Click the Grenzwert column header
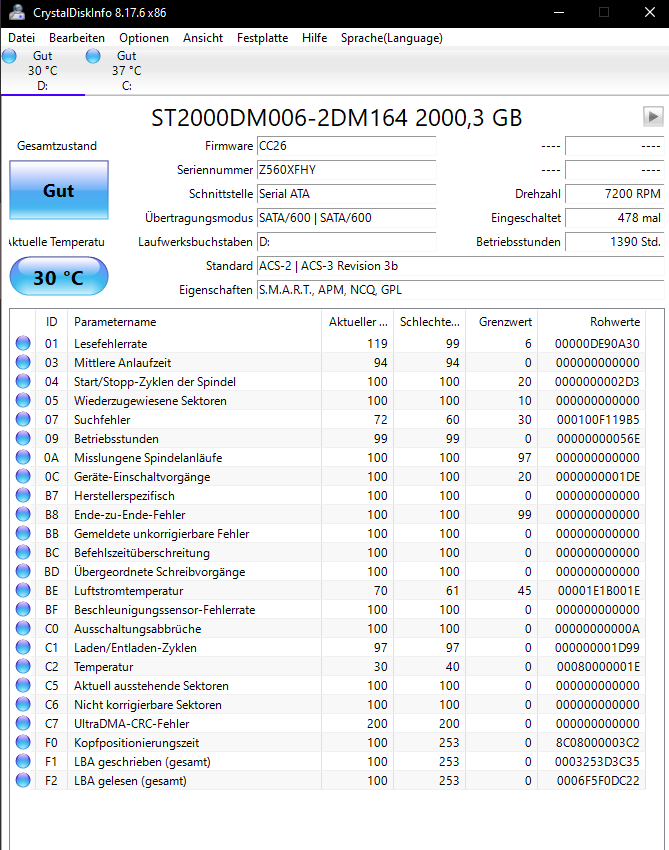The width and height of the screenshot is (669, 850). tap(501, 321)
